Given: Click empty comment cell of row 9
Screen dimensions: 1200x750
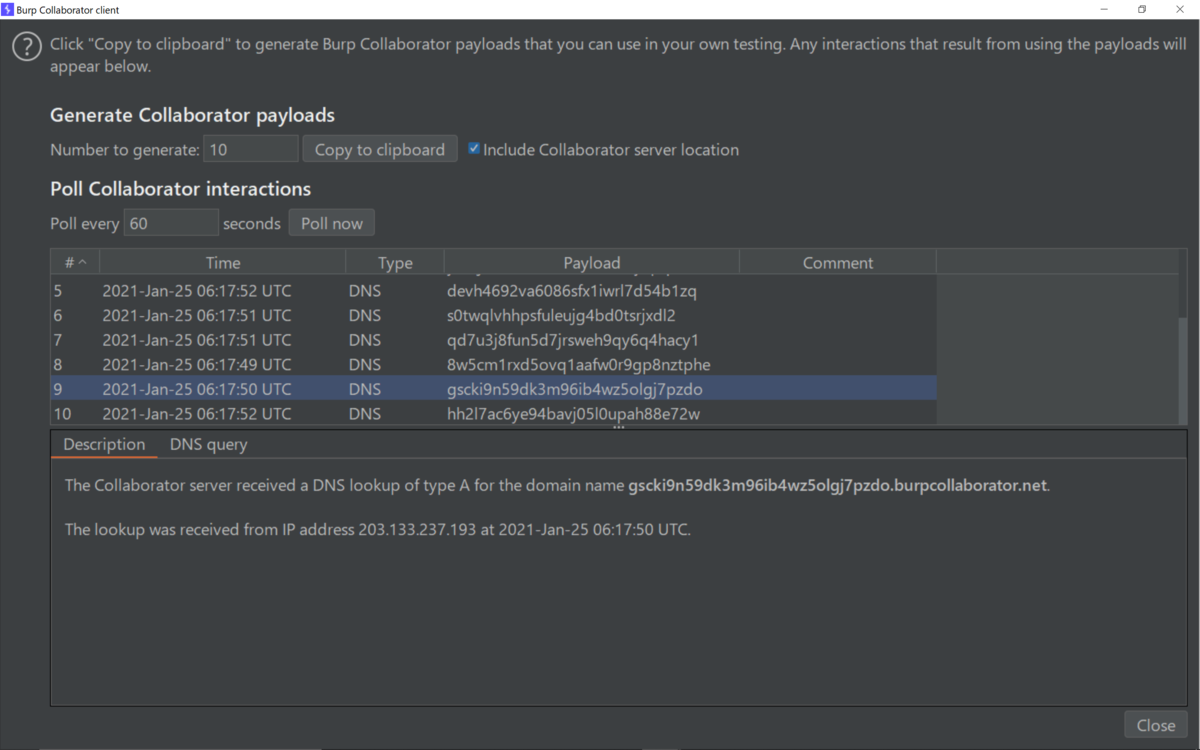Looking at the screenshot, I should pyautogui.click(x=838, y=389).
